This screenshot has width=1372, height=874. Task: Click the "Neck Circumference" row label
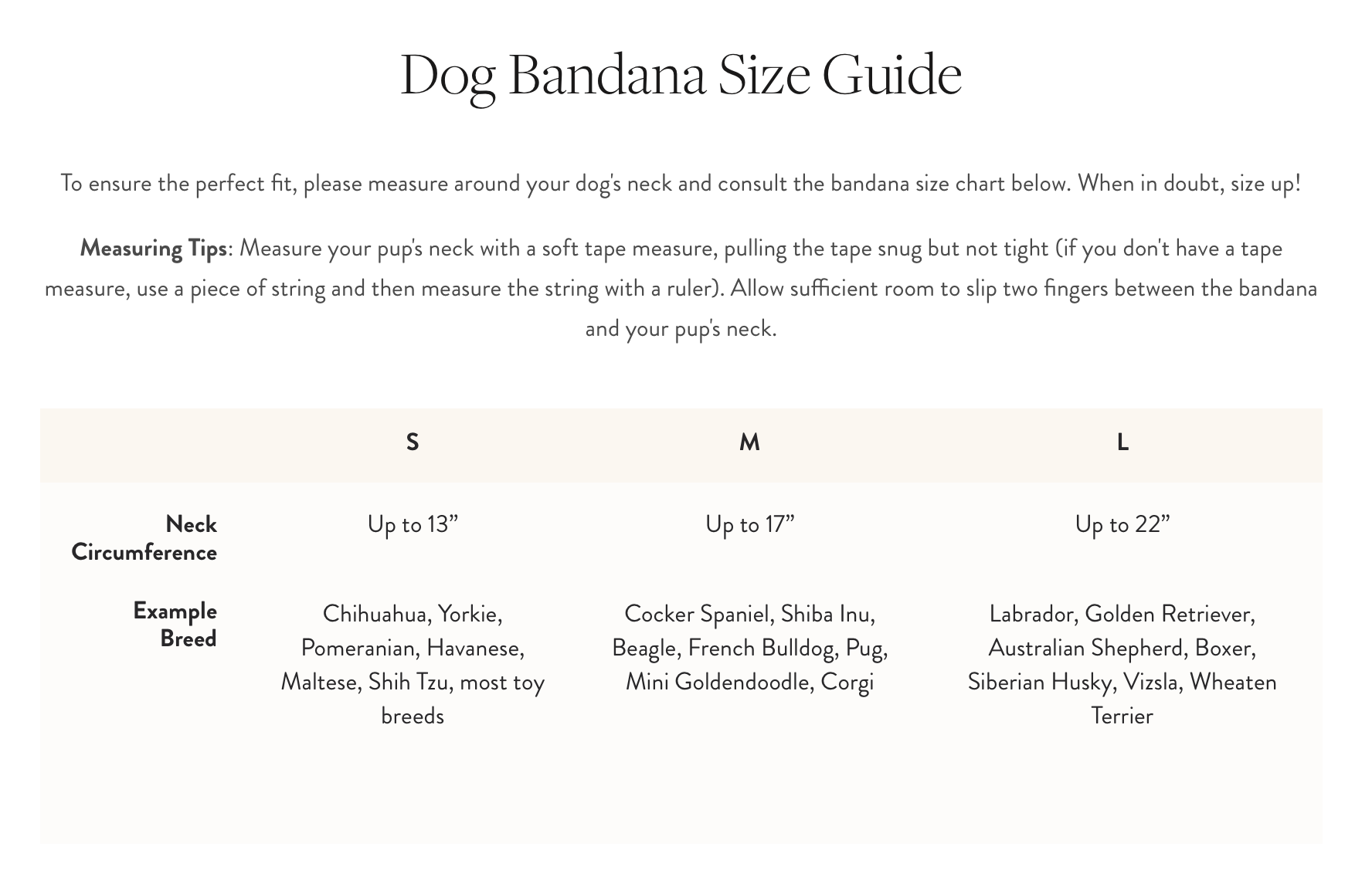point(145,538)
